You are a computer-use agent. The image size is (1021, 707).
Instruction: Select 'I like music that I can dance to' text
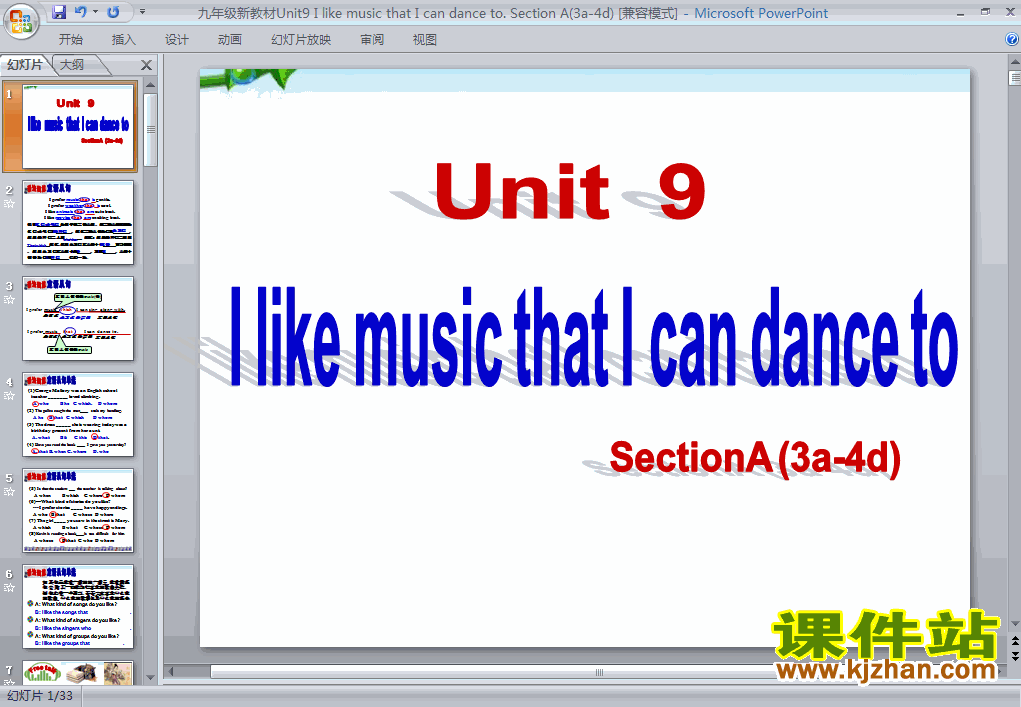(594, 337)
